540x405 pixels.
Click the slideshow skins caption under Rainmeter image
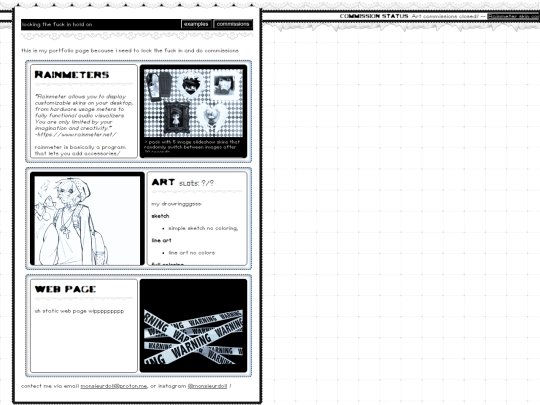point(192,146)
